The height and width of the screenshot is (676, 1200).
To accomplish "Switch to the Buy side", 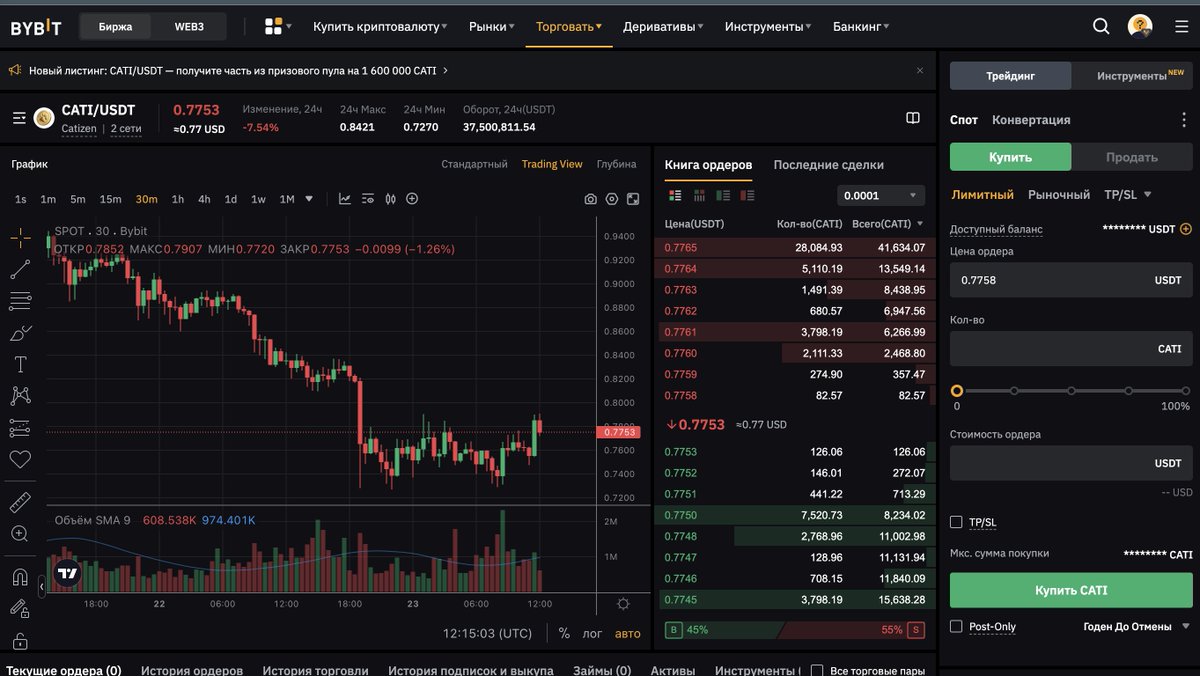I will 1010,157.
